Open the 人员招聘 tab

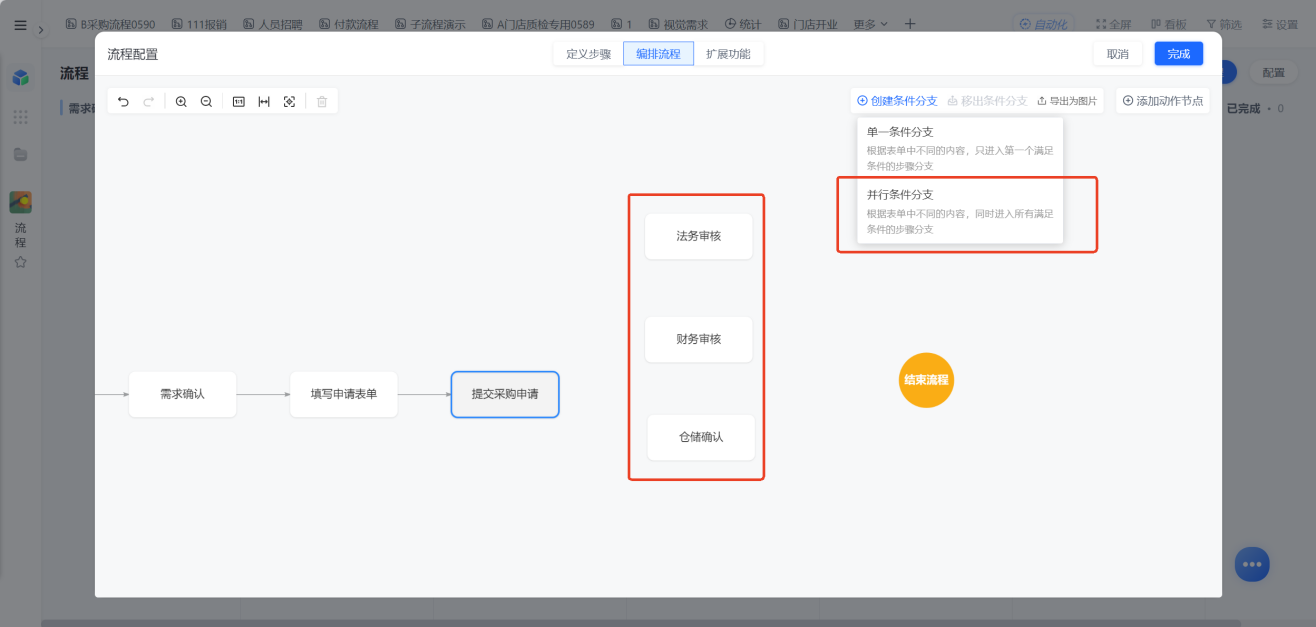pos(272,24)
